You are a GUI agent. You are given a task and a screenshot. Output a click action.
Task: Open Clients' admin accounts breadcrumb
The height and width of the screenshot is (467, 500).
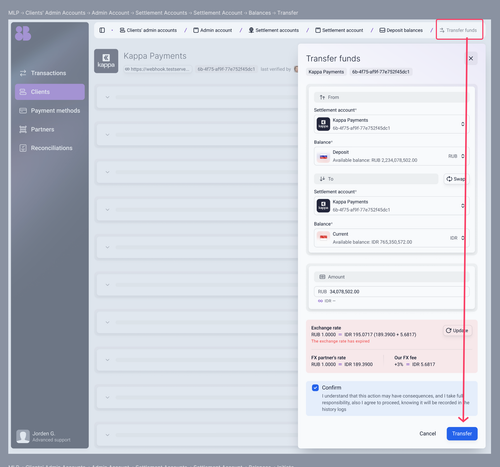point(148,30)
